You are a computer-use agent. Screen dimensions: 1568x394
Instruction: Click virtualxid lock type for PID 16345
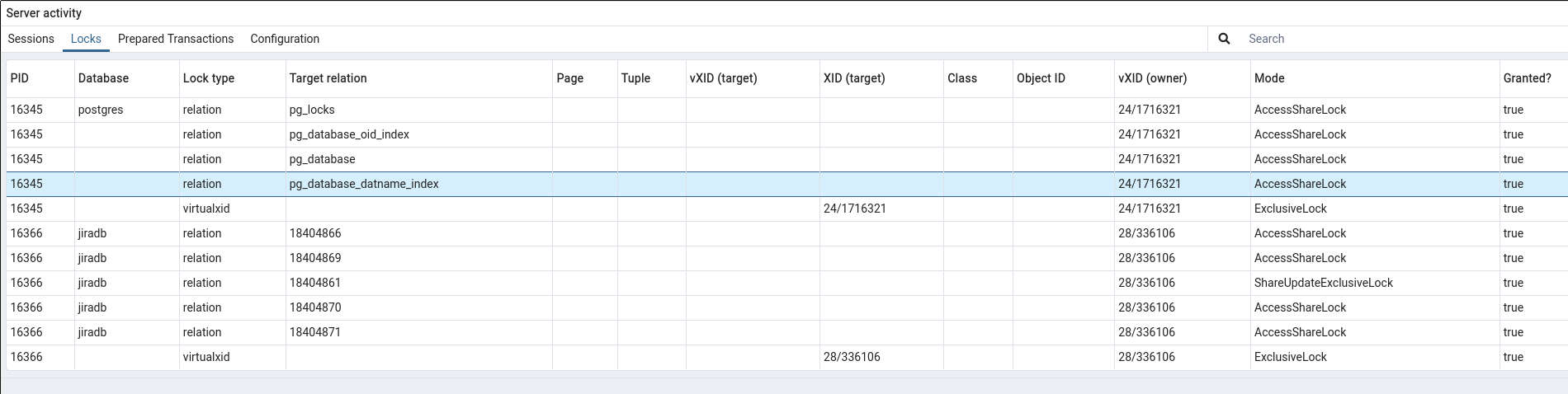tap(232, 209)
